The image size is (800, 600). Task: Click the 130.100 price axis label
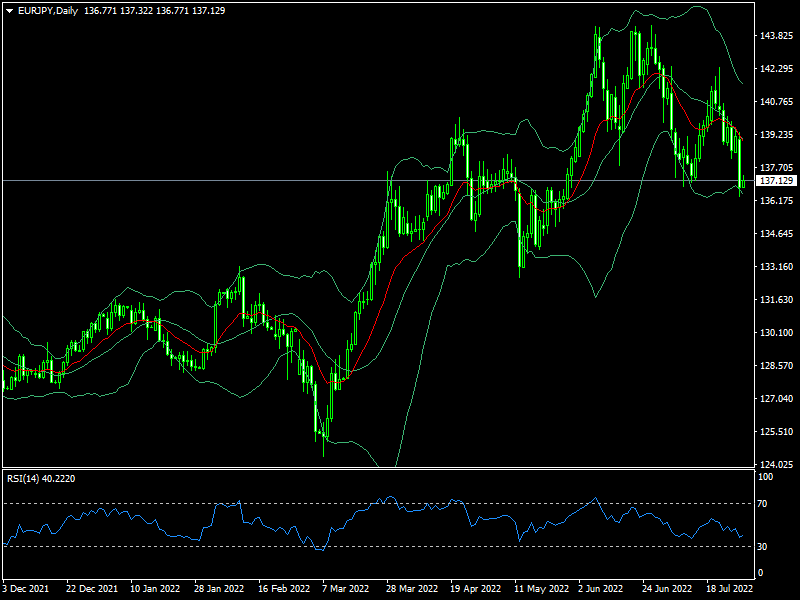tap(776, 333)
